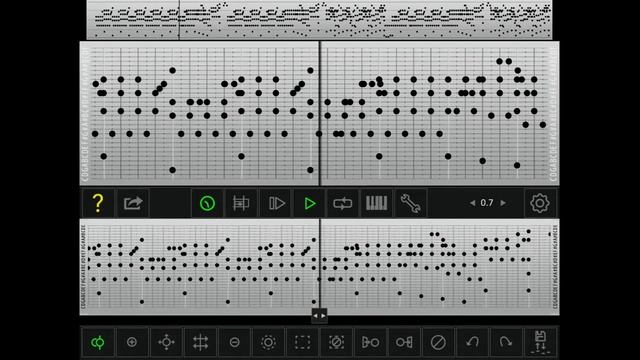Toggle the green linked-notes mode icon

(x=98, y=342)
